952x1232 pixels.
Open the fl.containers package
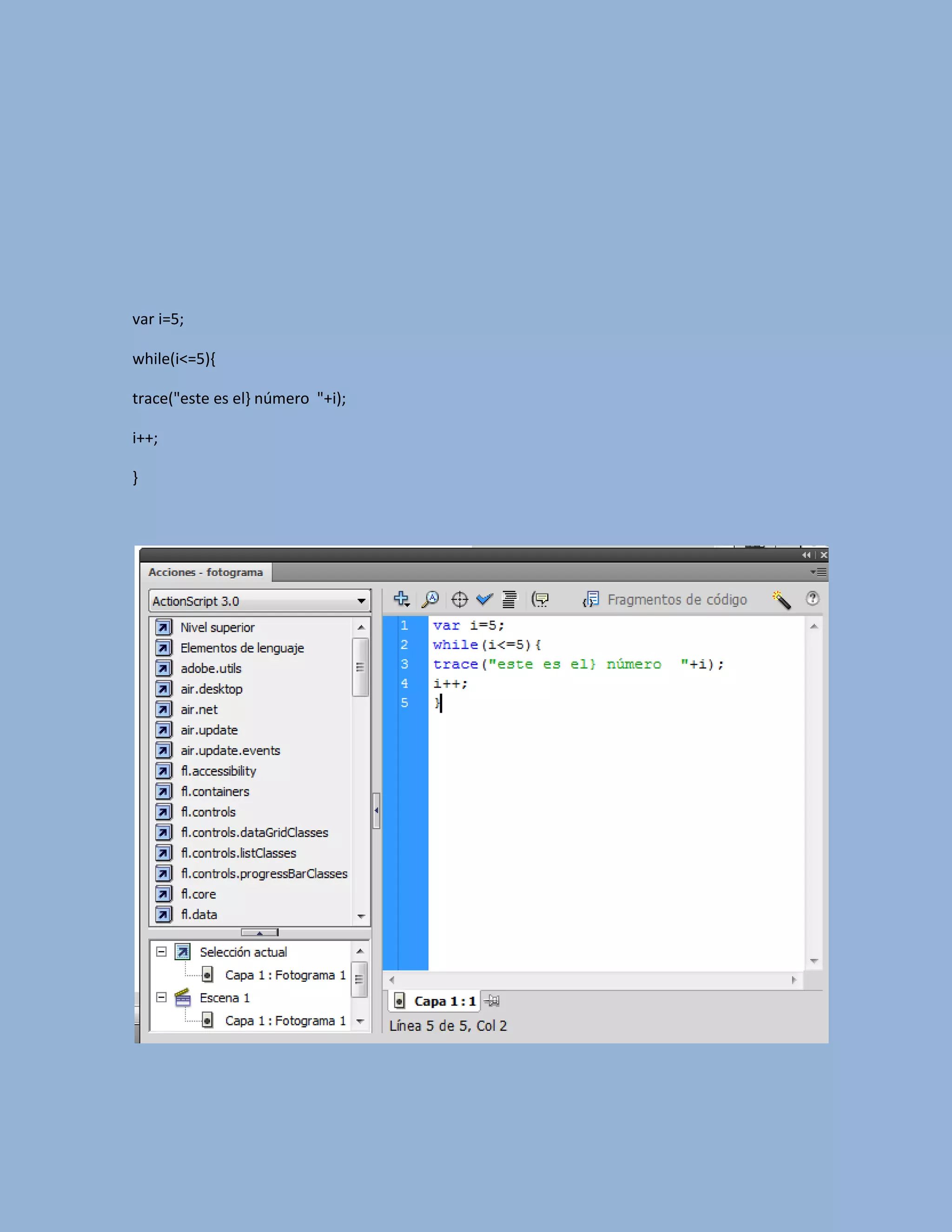(215, 791)
